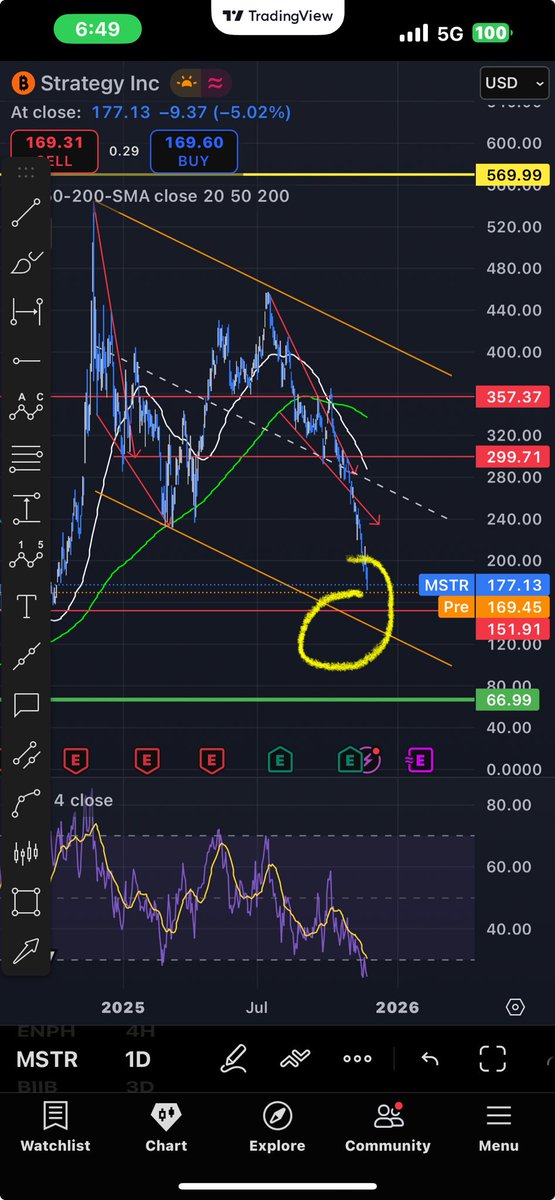This screenshot has height=1200, width=555.
Task: Tap the lightning bolt event marker
Action: (369, 758)
